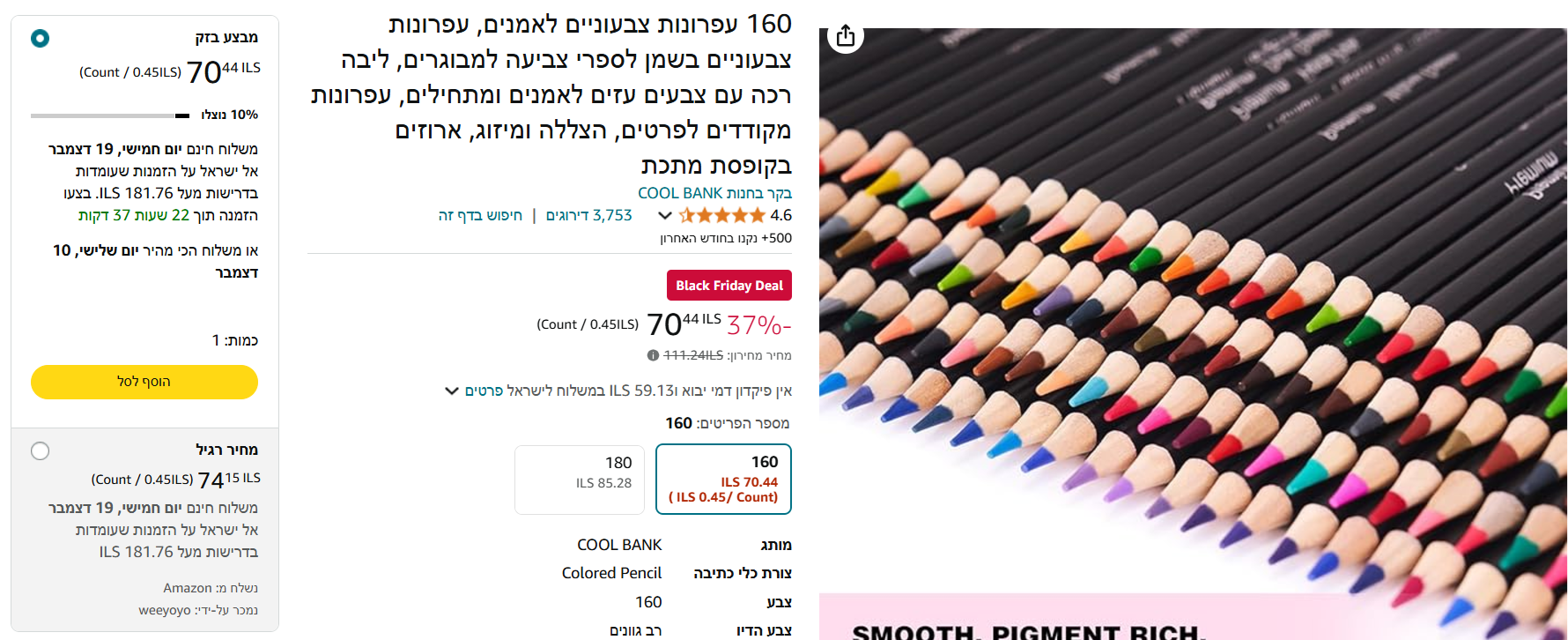
Task: Click the Black Friday Deal badge
Action: [x=729, y=285]
